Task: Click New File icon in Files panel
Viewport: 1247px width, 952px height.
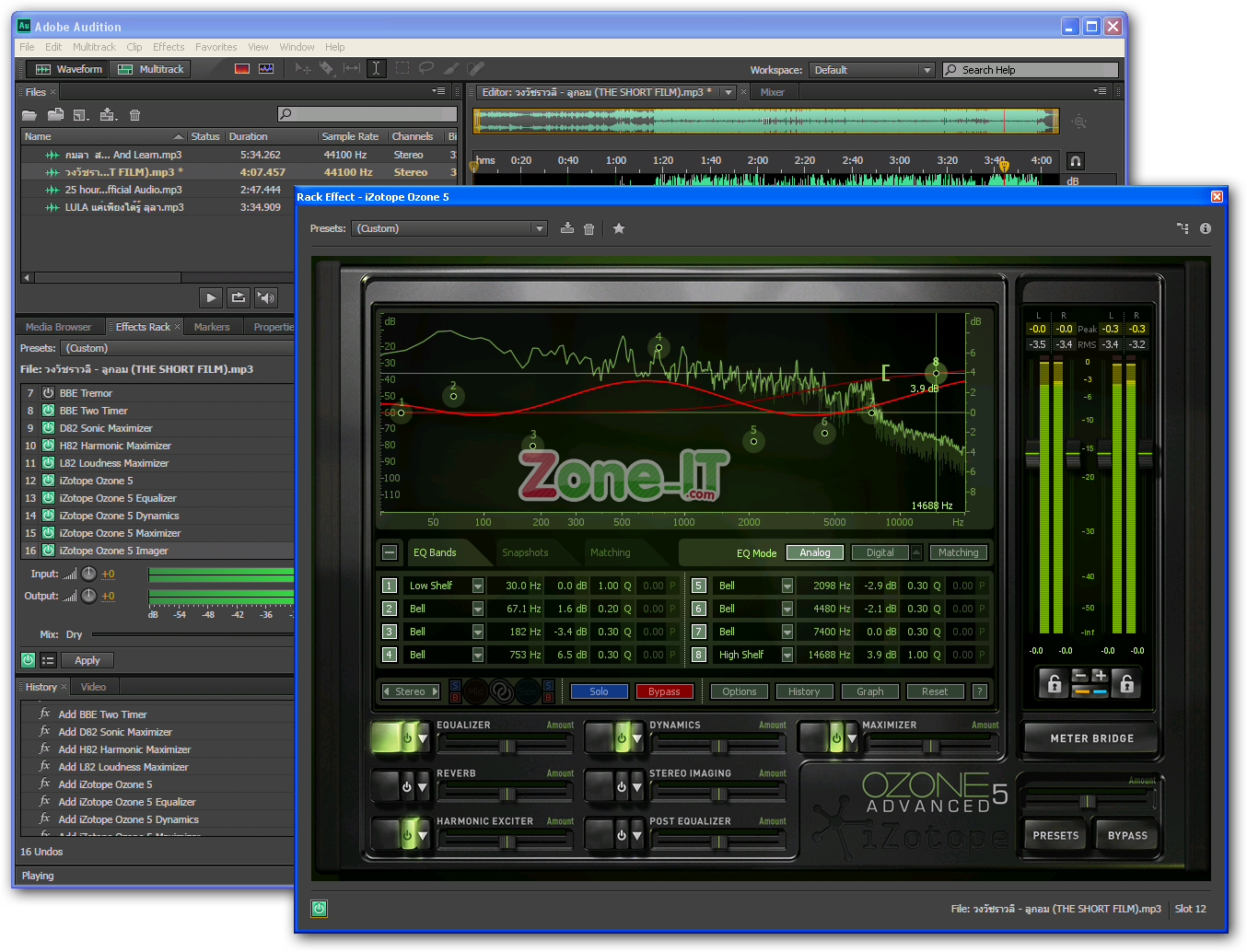Action: [81, 115]
